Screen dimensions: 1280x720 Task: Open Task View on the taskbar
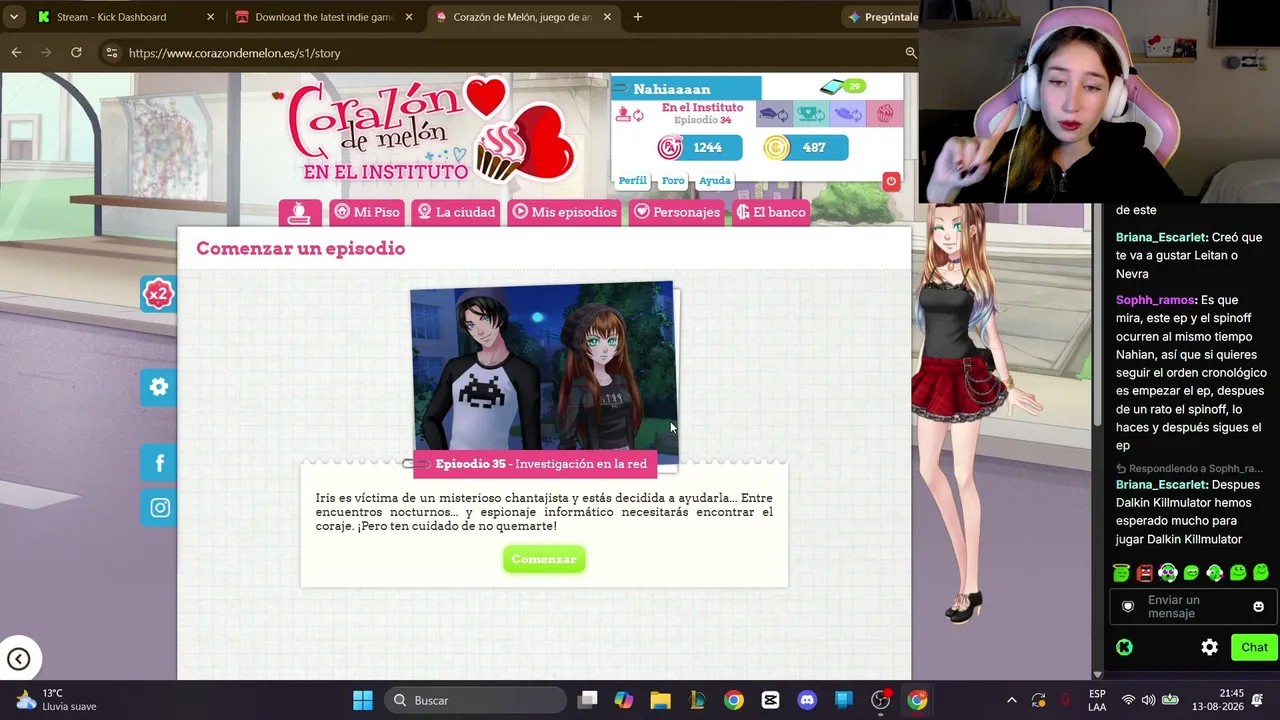click(587, 700)
